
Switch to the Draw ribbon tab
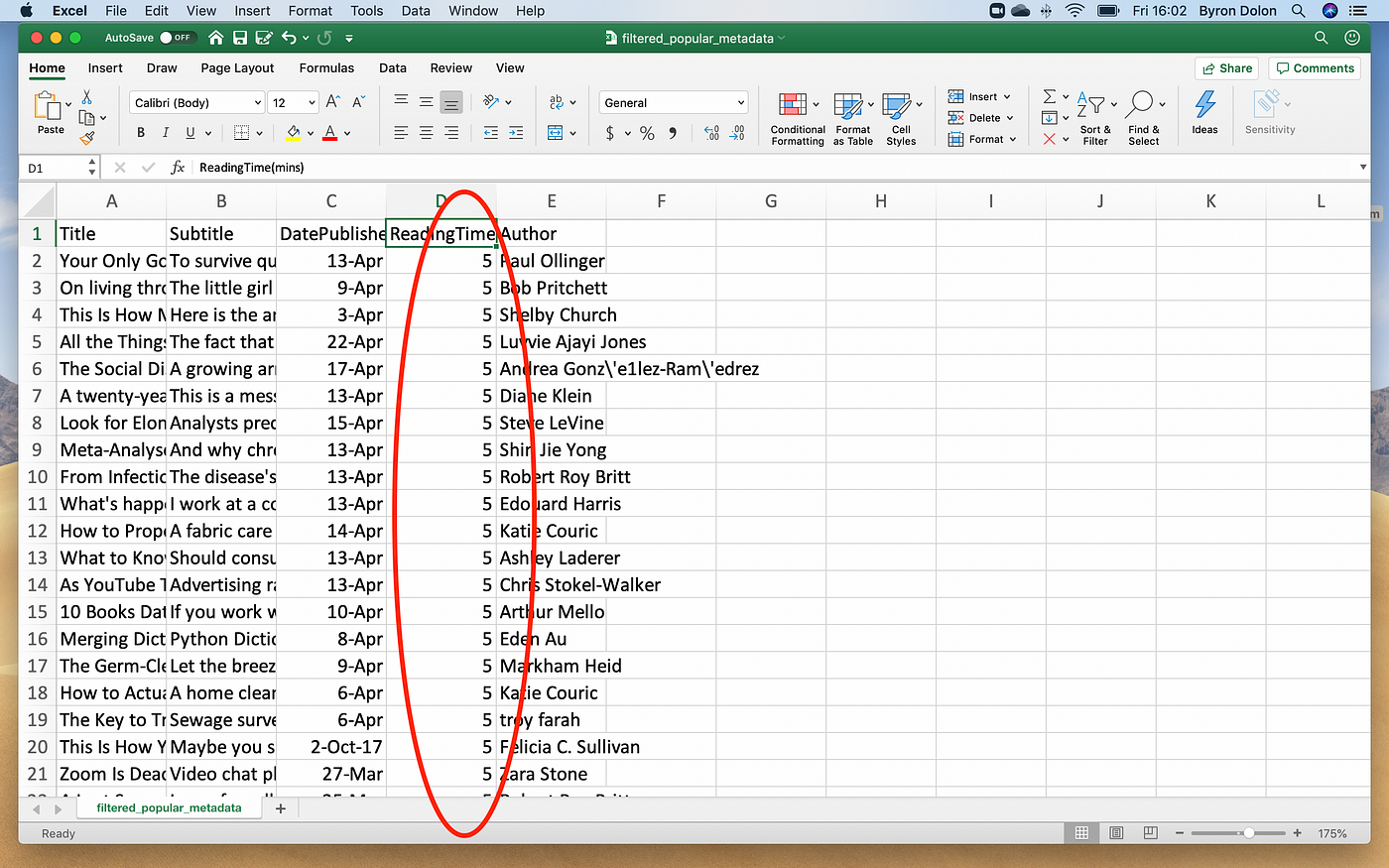pyautogui.click(x=162, y=67)
